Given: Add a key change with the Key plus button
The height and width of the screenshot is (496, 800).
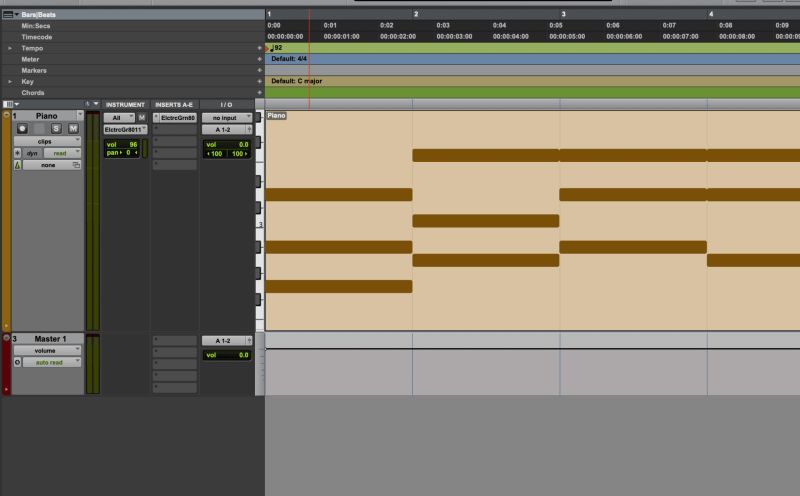Looking at the screenshot, I should click(x=260, y=82).
